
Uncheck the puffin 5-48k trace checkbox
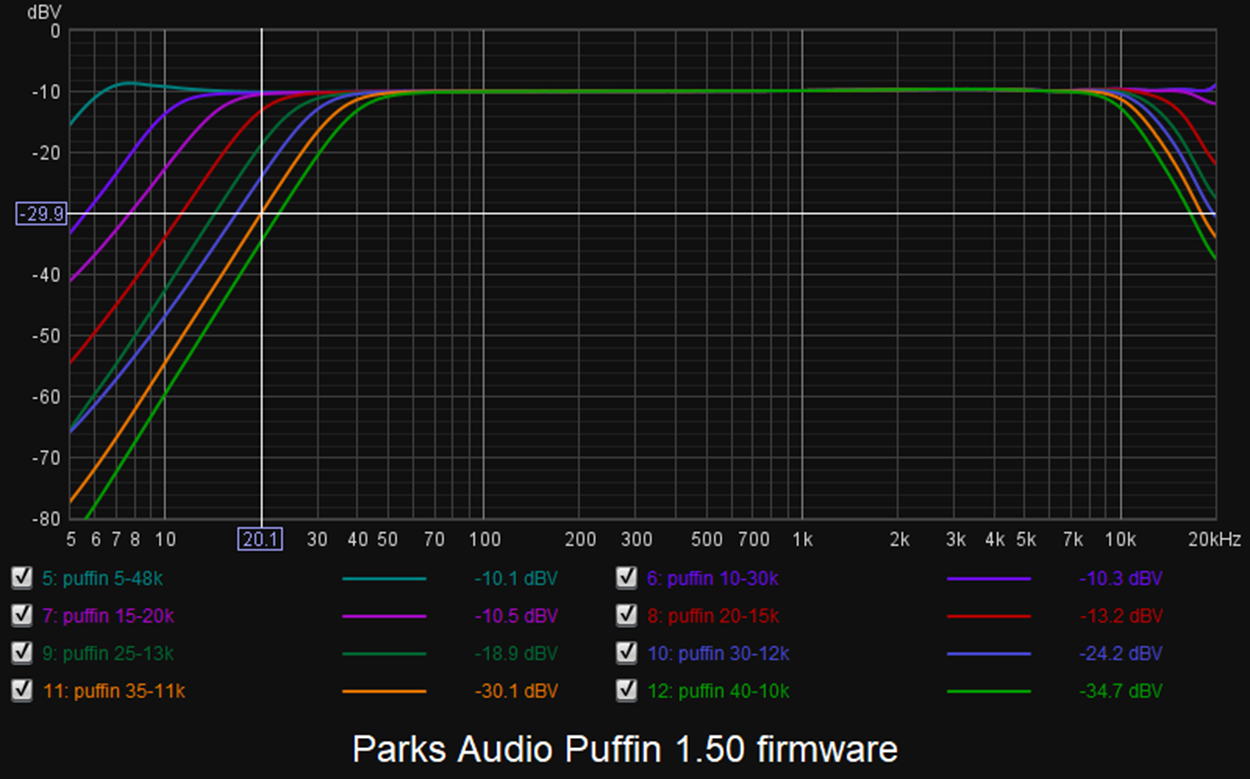point(21,578)
